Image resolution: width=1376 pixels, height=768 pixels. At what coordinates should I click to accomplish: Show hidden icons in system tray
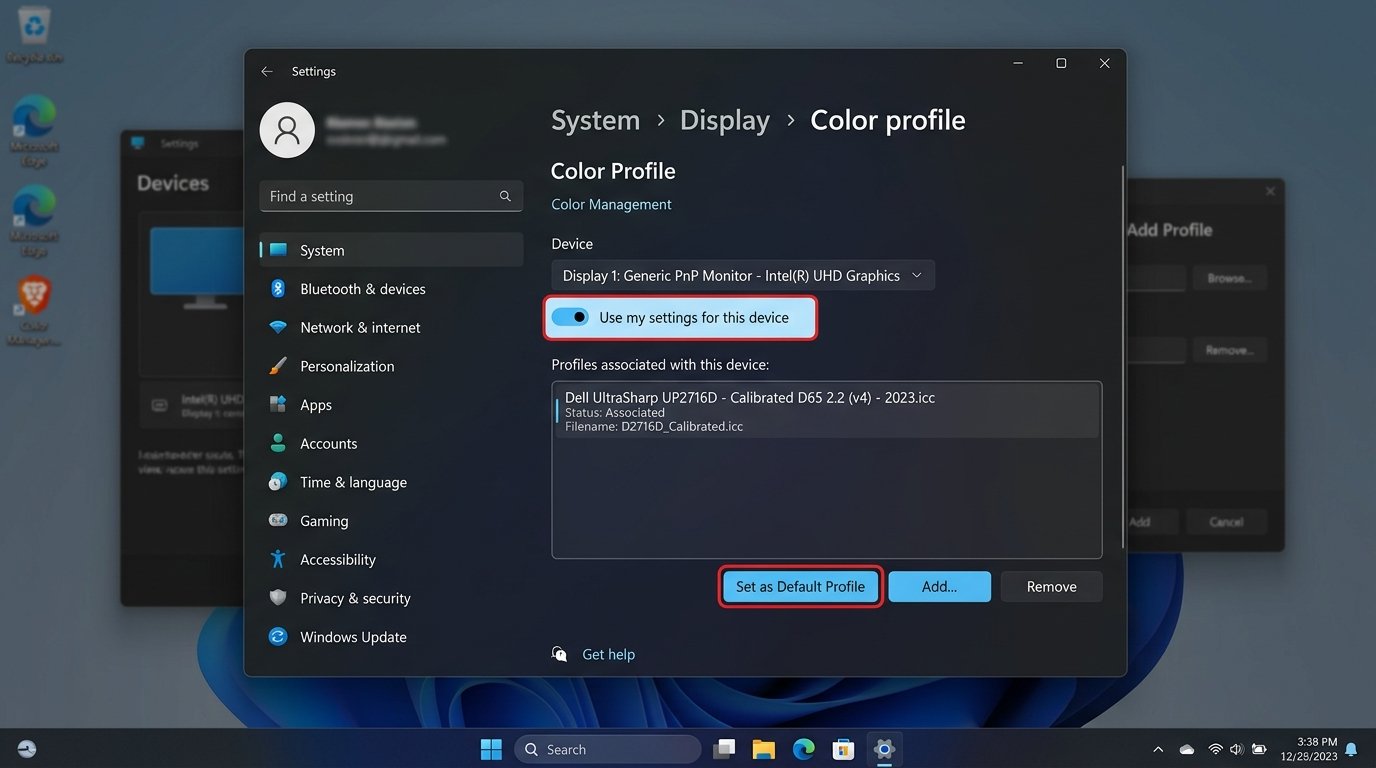coord(1158,749)
